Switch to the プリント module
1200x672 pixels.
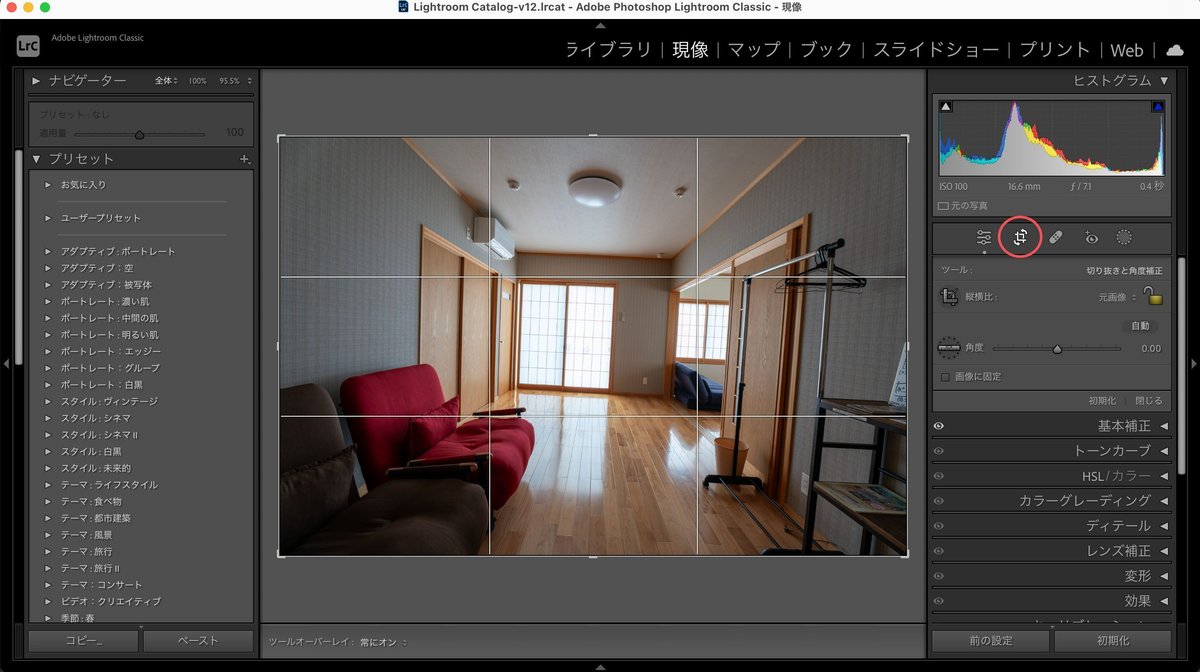[x=1055, y=49]
